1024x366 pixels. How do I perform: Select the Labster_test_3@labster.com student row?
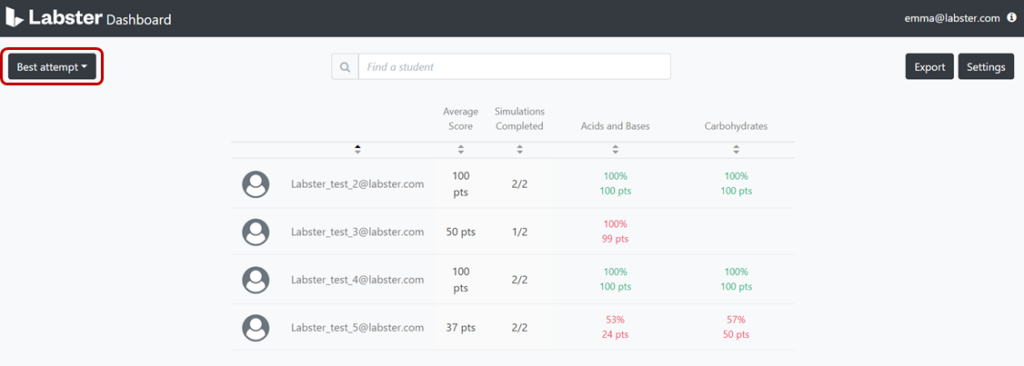pos(513,231)
